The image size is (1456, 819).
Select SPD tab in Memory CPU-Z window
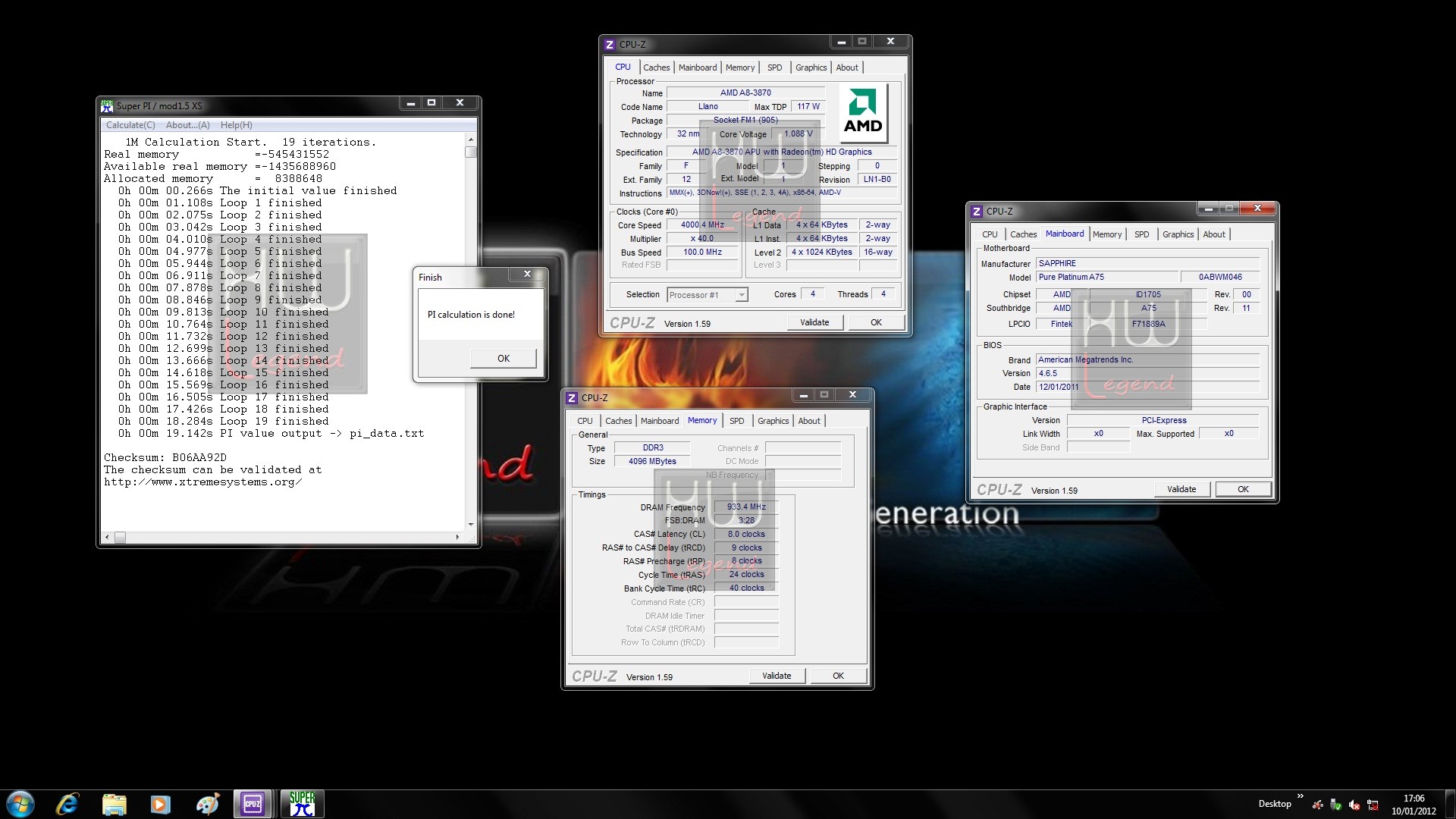click(x=737, y=421)
